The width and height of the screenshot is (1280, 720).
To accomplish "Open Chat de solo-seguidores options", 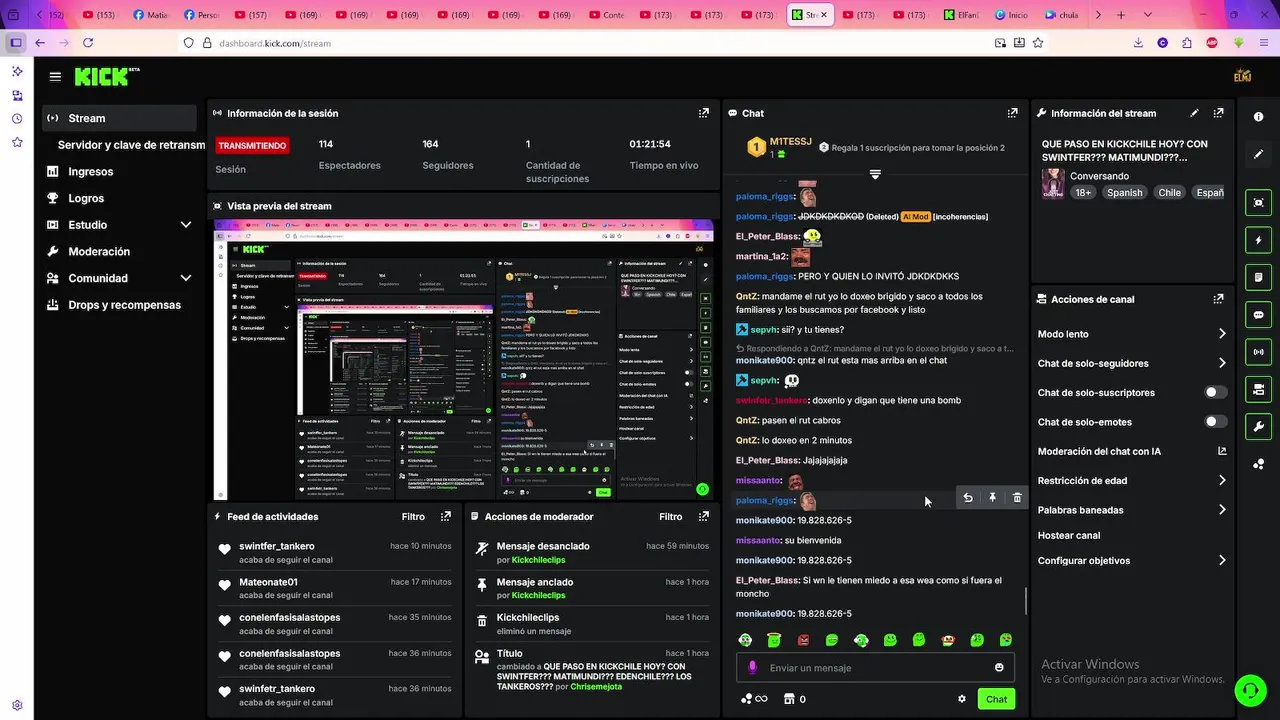I will (1131, 363).
